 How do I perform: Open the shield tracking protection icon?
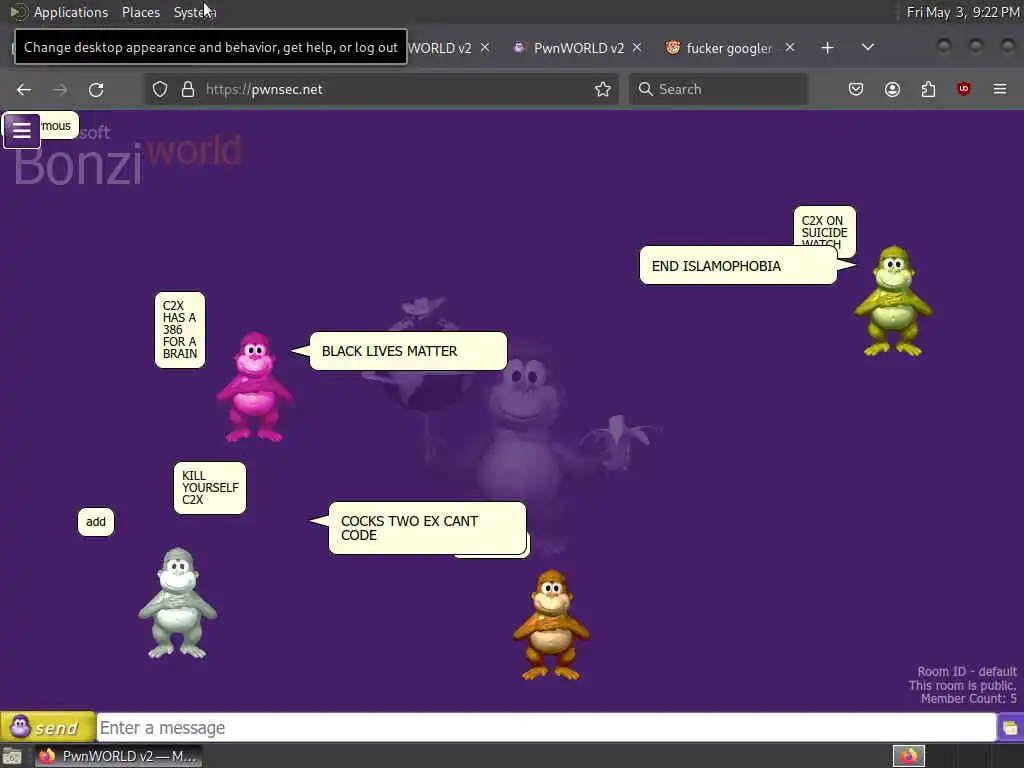point(160,89)
